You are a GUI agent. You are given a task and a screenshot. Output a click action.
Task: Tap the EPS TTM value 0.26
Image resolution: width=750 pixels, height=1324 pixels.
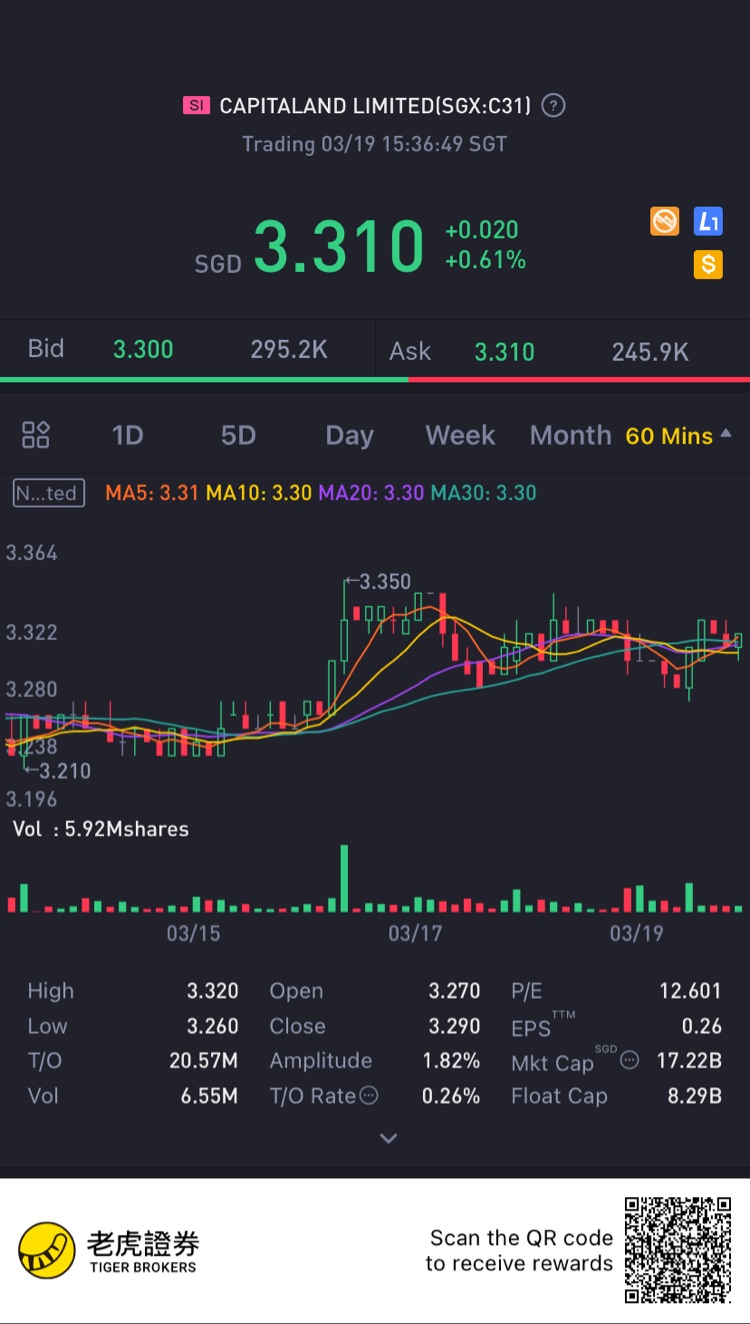[702, 1026]
